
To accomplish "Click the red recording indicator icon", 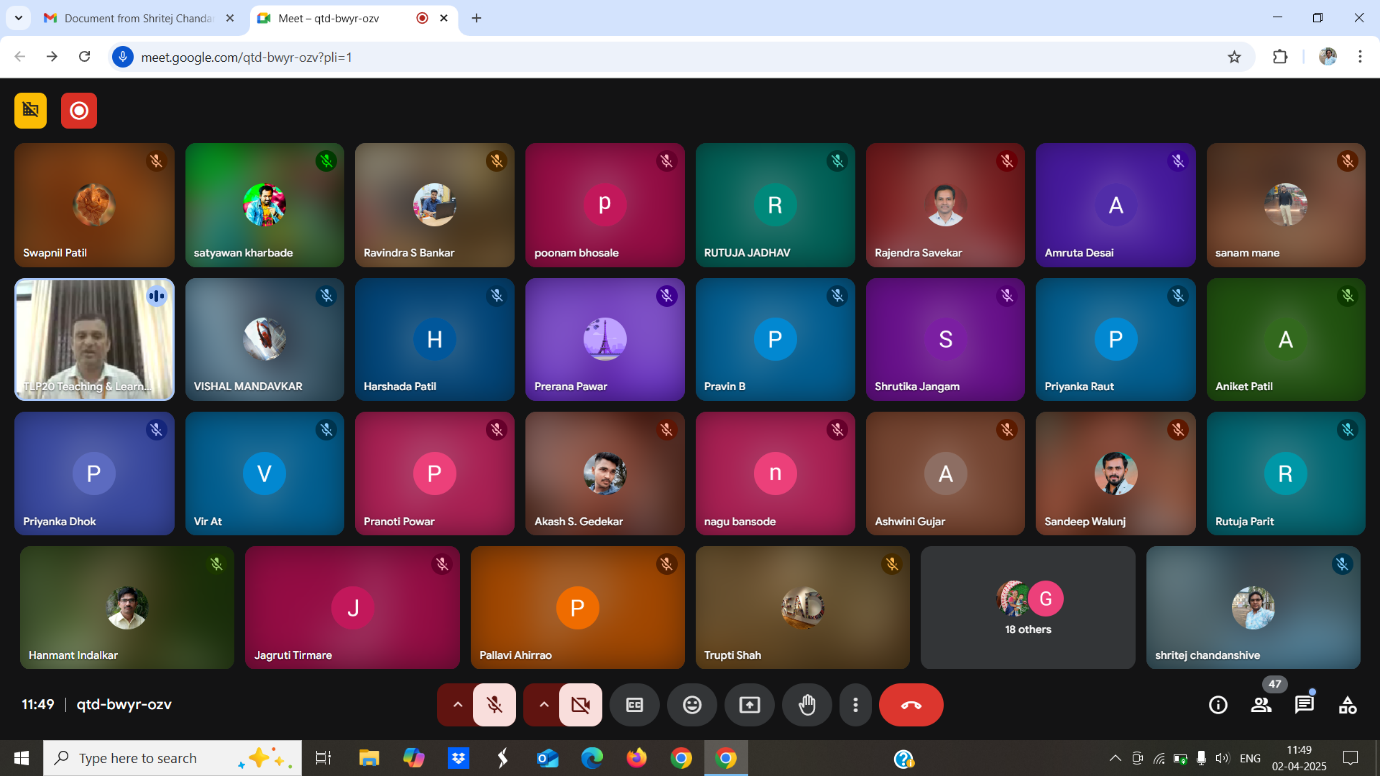I will [79, 110].
